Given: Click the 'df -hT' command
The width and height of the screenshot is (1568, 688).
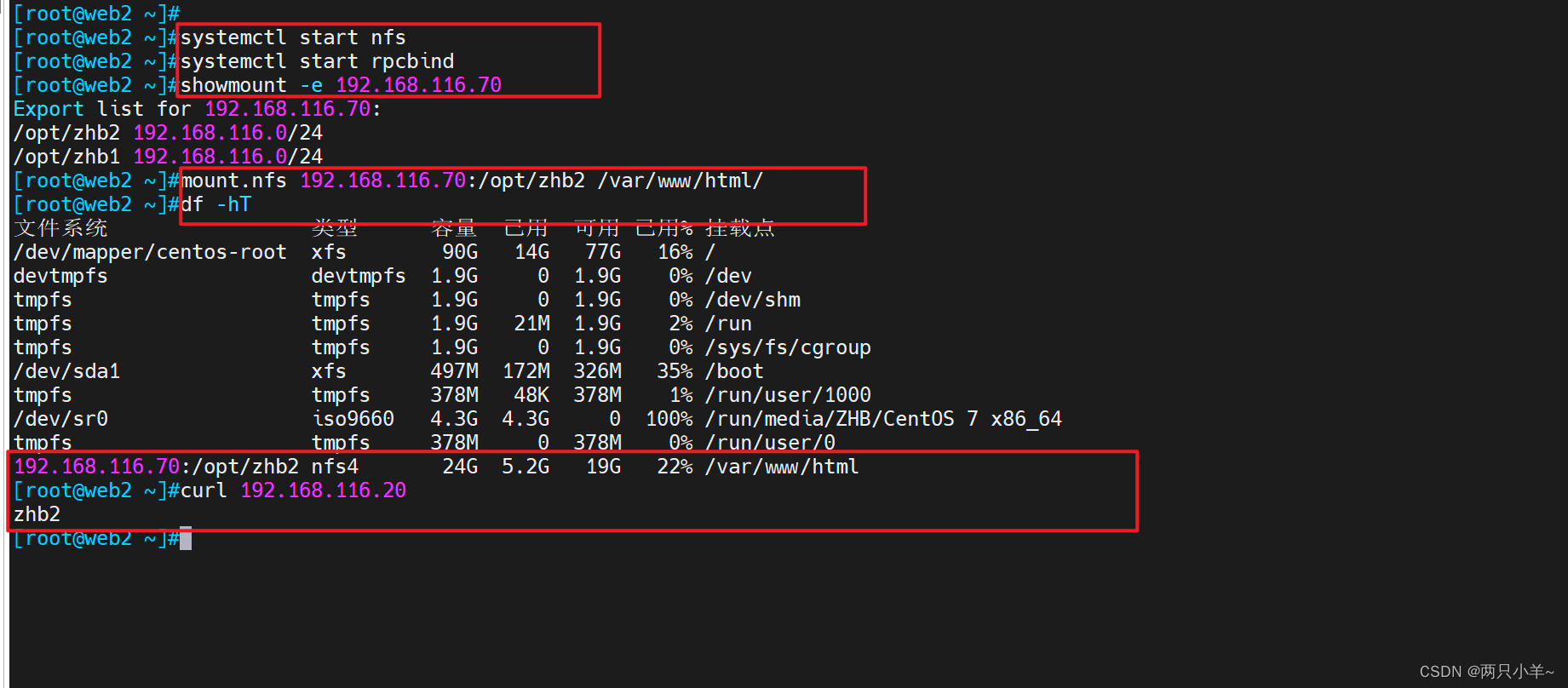Looking at the screenshot, I should [216, 204].
